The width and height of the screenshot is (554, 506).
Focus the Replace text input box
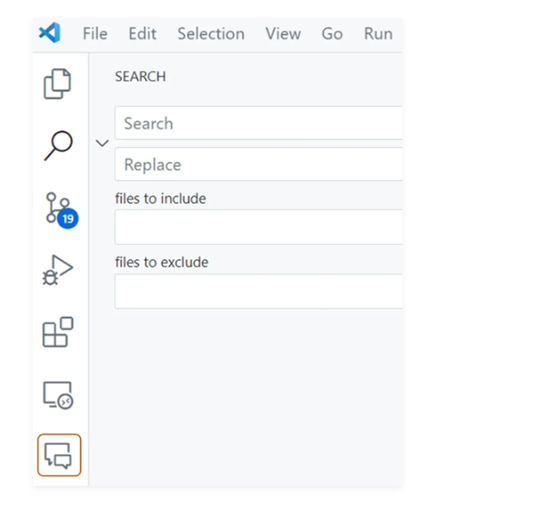coord(259,164)
